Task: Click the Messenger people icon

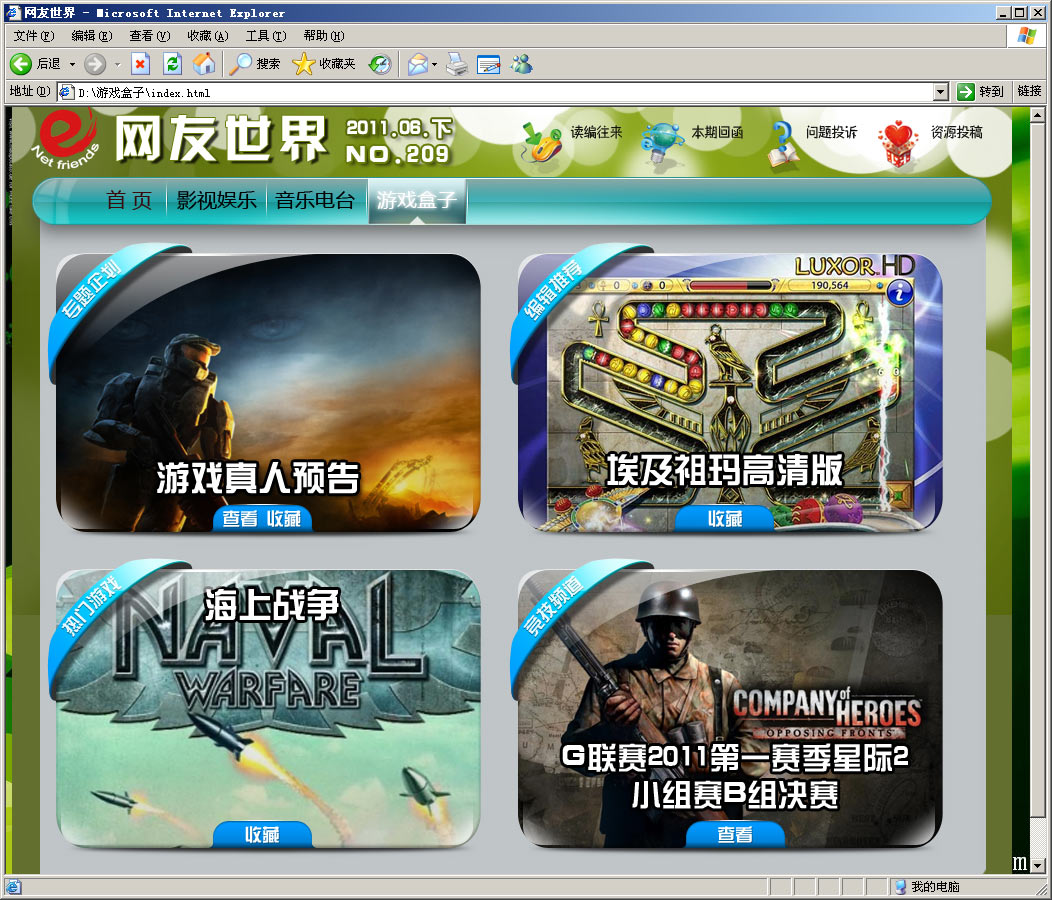Action: (521, 64)
